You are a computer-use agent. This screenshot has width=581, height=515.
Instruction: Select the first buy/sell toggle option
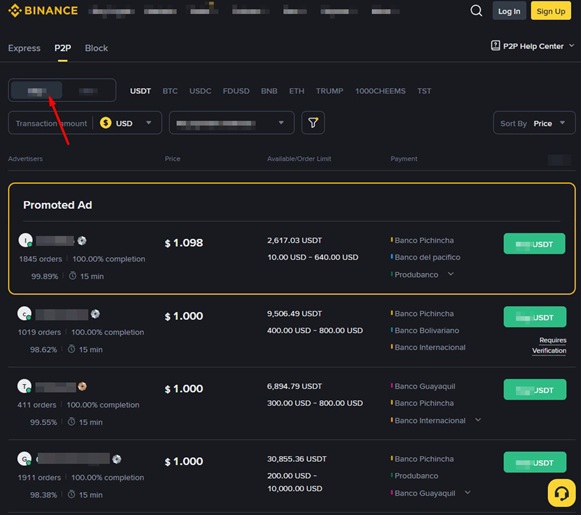click(x=36, y=90)
